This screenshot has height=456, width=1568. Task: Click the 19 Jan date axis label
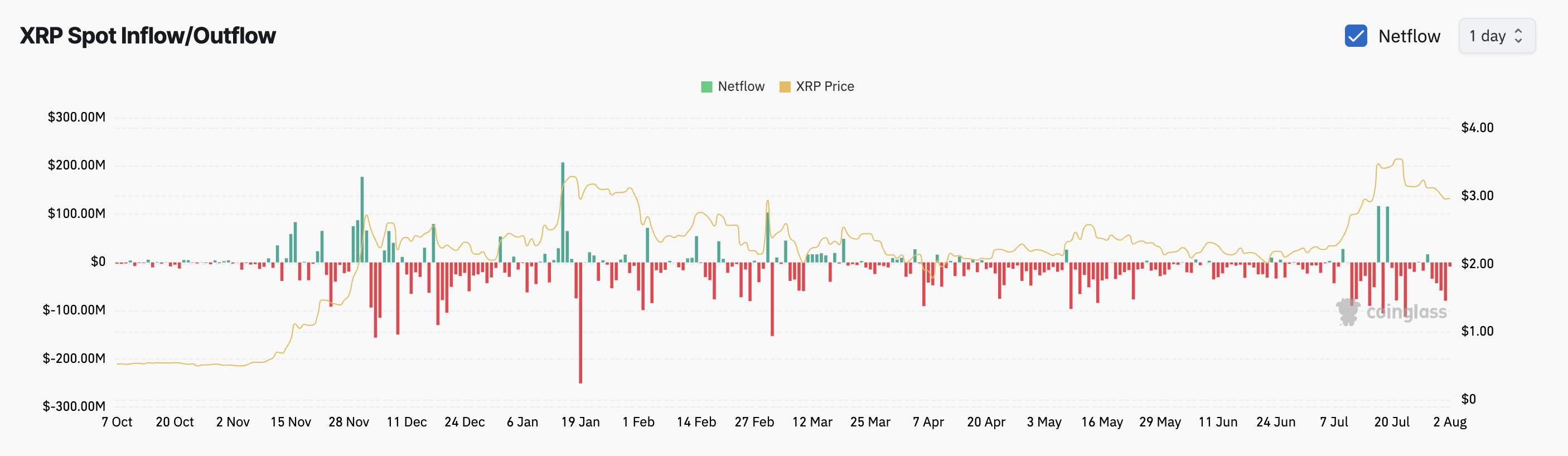580,422
